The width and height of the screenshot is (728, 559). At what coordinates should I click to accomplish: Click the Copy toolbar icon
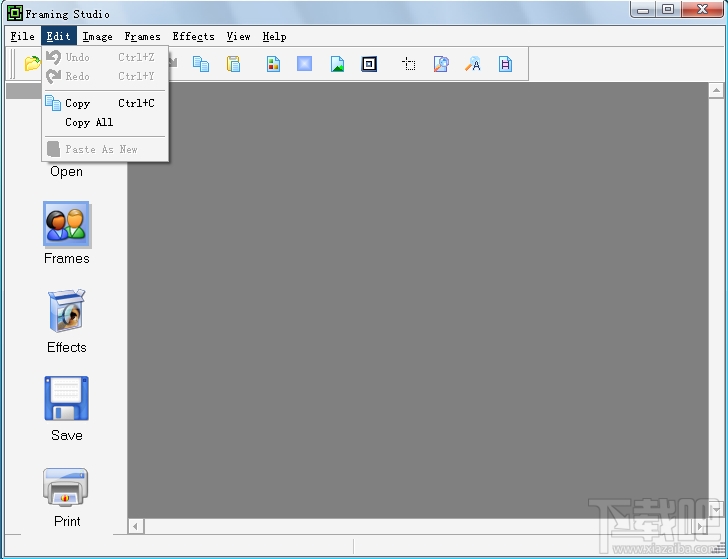tap(201, 64)
